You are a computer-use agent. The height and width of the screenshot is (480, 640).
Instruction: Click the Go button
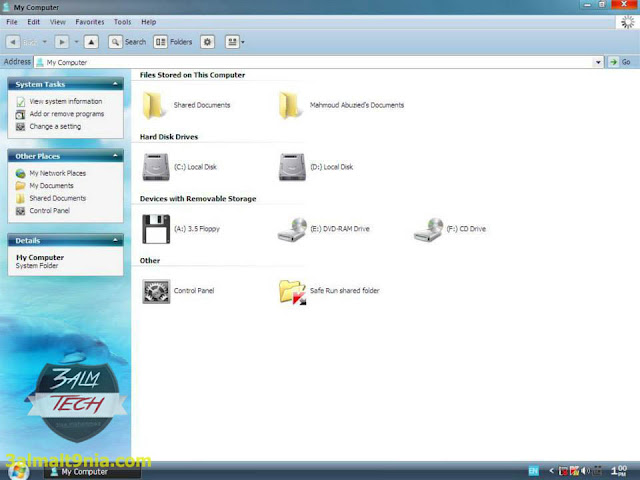tap(621, 62)
